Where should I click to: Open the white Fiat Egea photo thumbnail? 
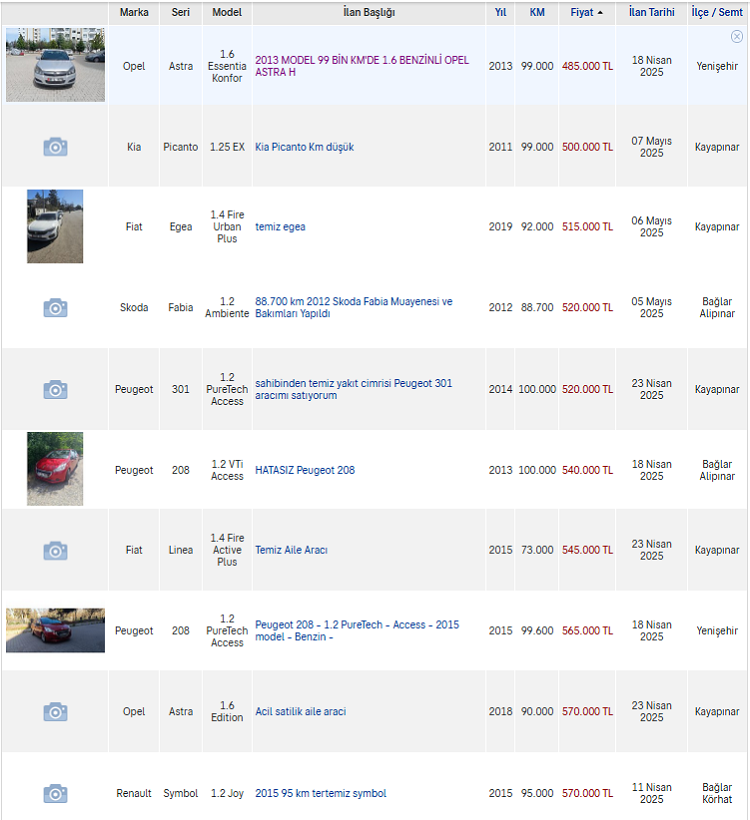[x=55, y=226]
